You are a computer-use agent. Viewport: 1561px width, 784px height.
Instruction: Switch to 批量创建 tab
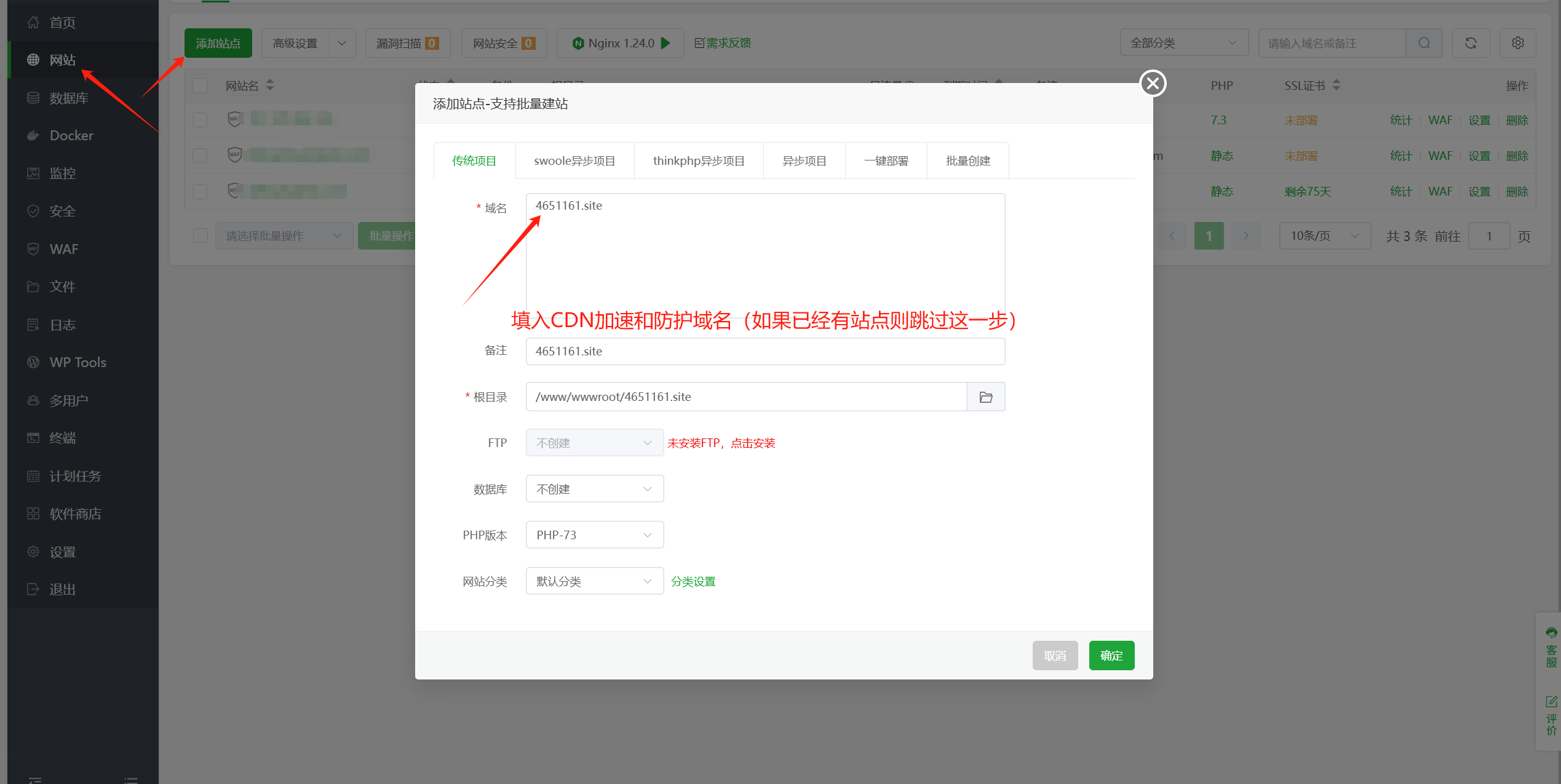click(967, 160)
